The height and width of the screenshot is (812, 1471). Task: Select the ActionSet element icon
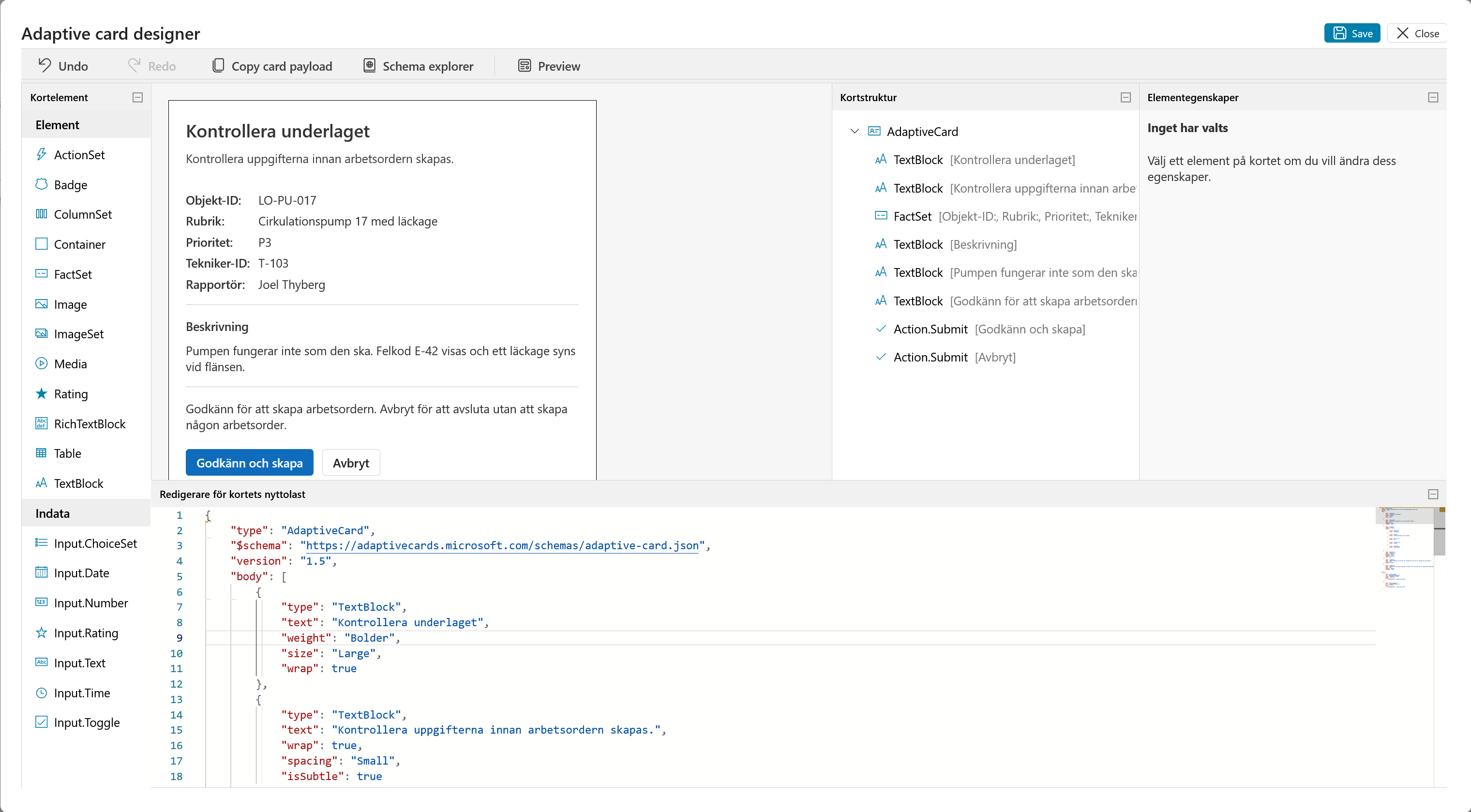point(41,155)
